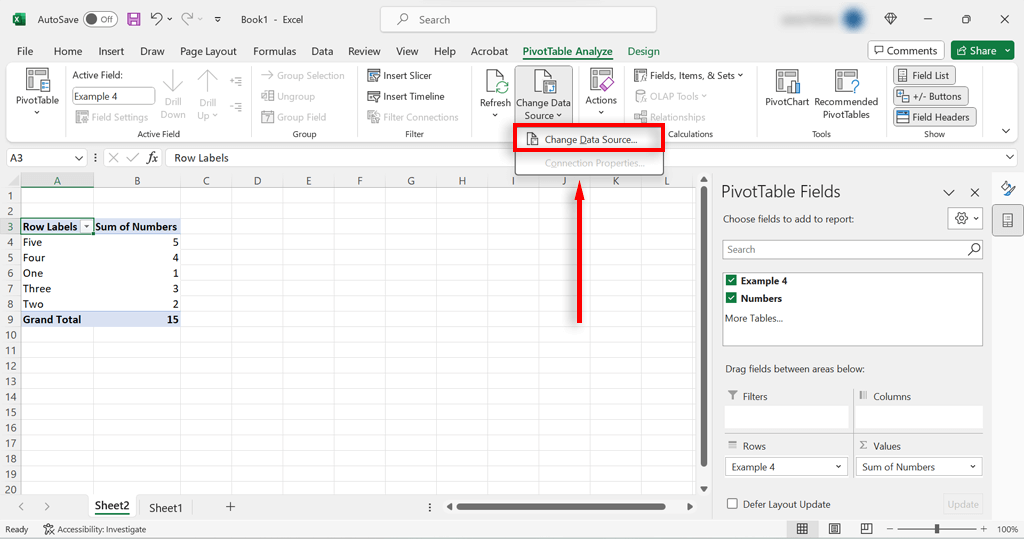Screen dimensions: 1024x539
Task: Click the PivotTable Fields search box
Action: pyautogui.click(x=852, y=249)
